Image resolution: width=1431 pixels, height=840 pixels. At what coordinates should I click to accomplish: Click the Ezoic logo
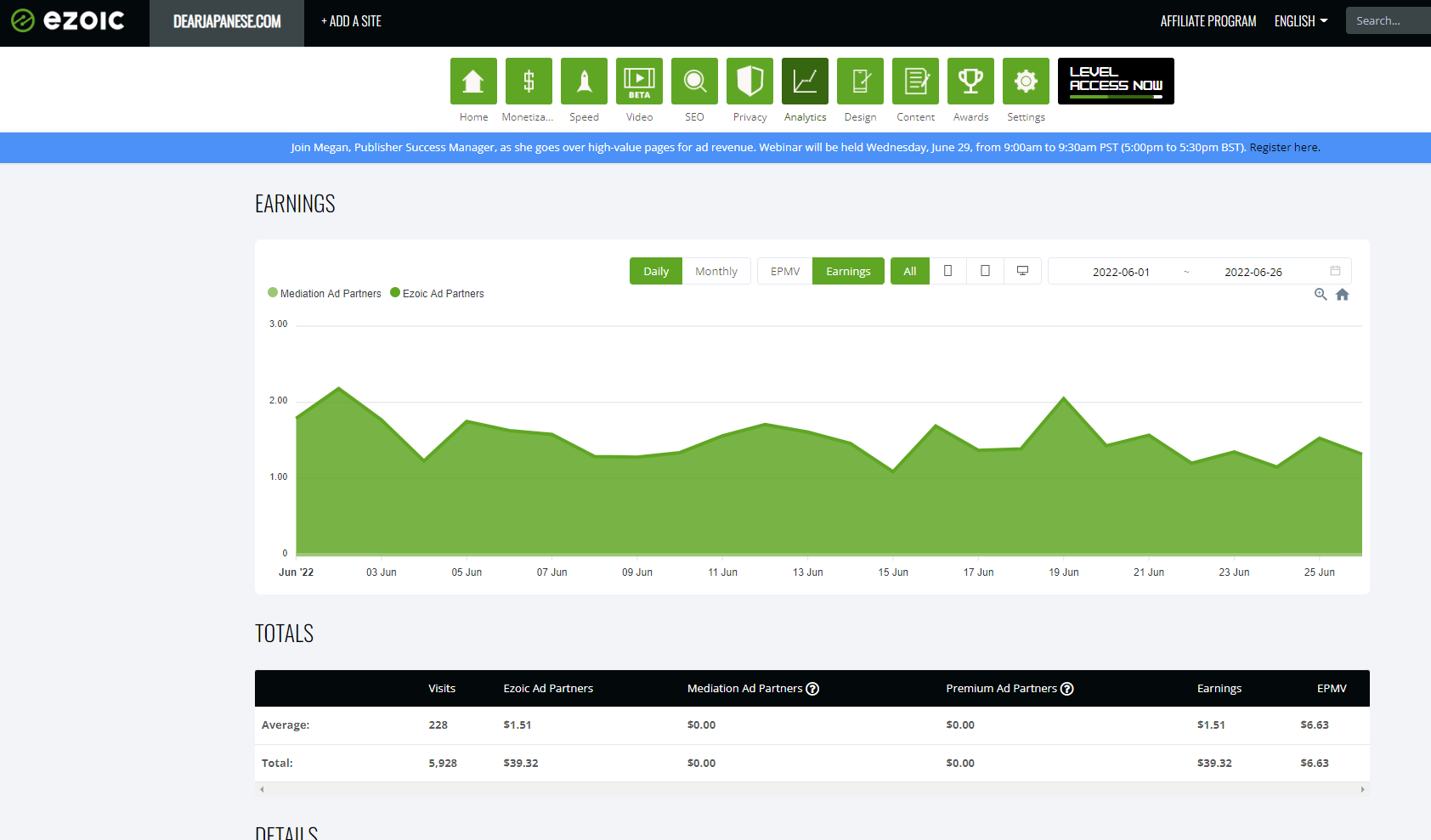[68, 20]
